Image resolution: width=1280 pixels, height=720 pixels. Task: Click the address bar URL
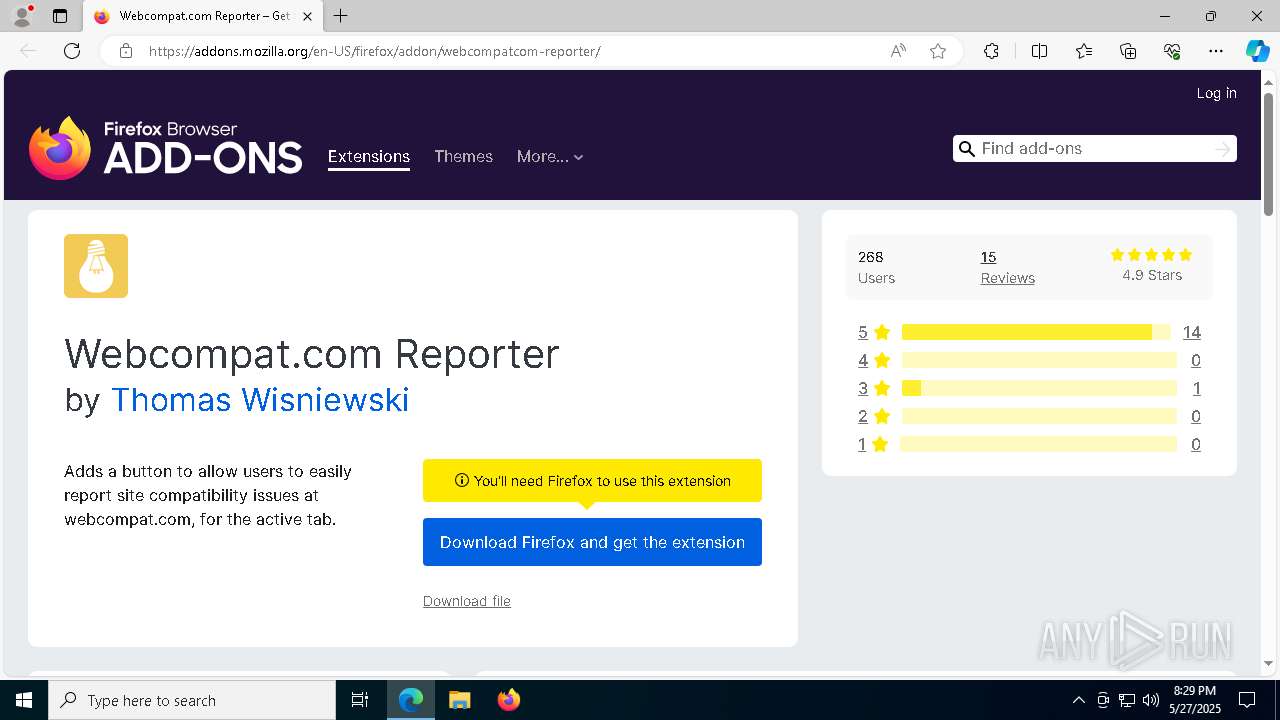pos(374,51)
